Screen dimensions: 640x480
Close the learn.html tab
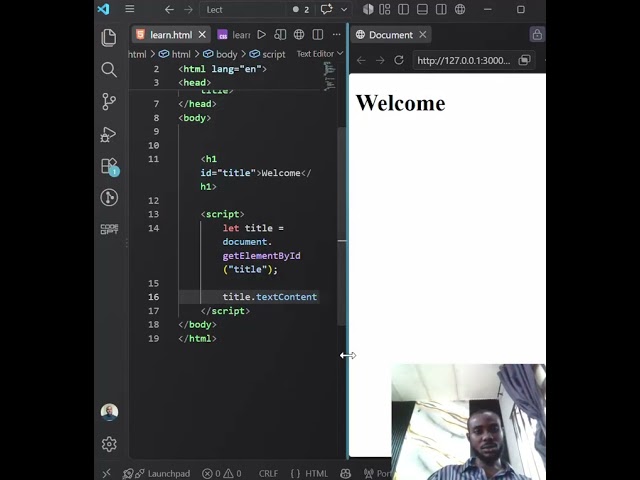coord(202,35)
